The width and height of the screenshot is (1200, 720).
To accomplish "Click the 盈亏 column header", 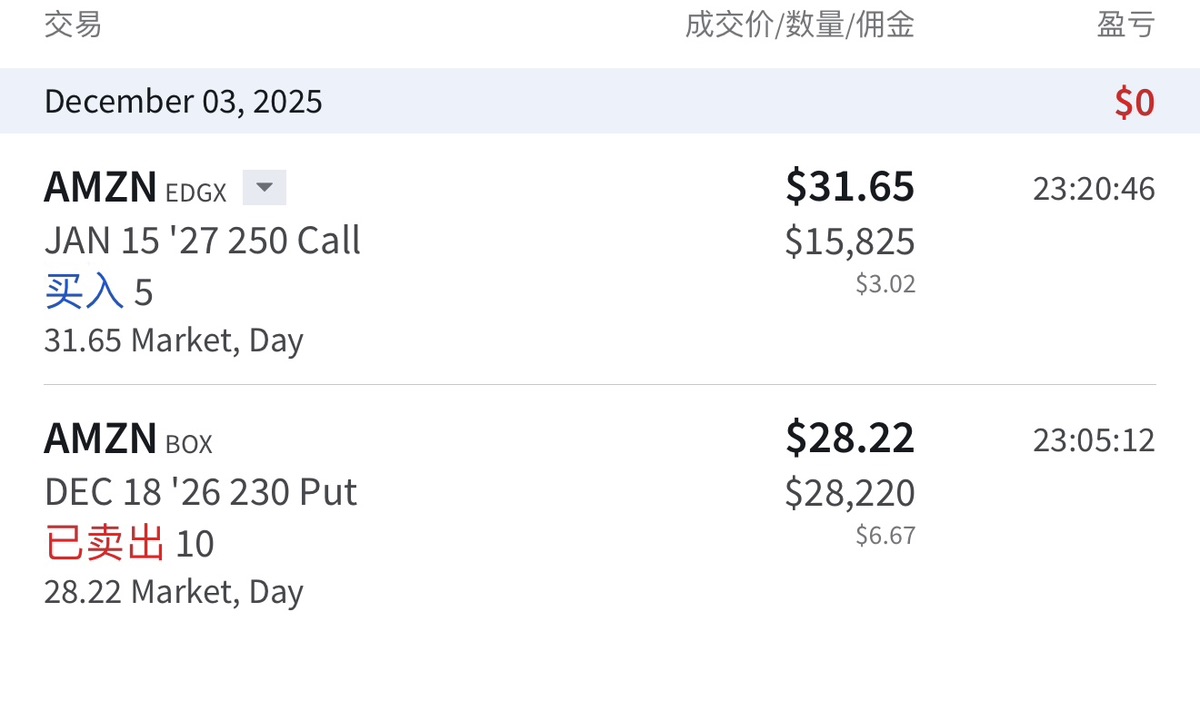I will click(x=1126, y=25).
